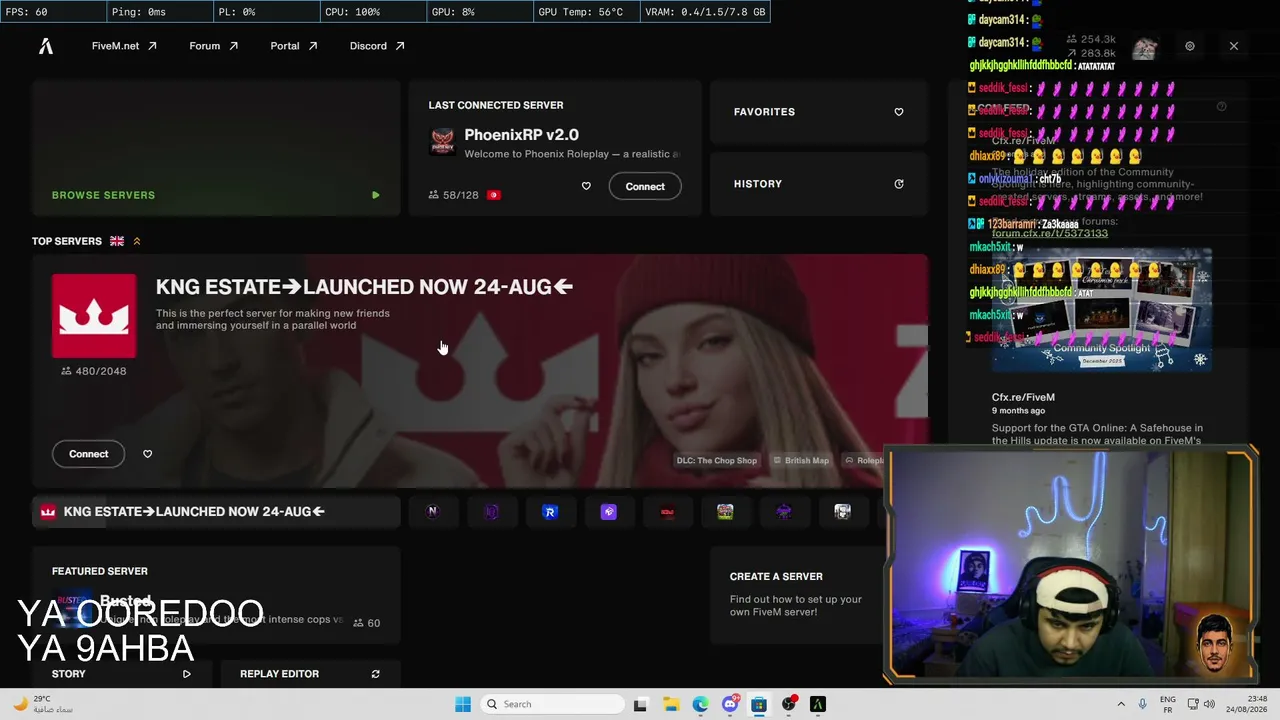Screen dimensions: 1280x720
Task: Open the forum.cfx.re/t/5373133 link
Action: click(x=1050, y=233)
